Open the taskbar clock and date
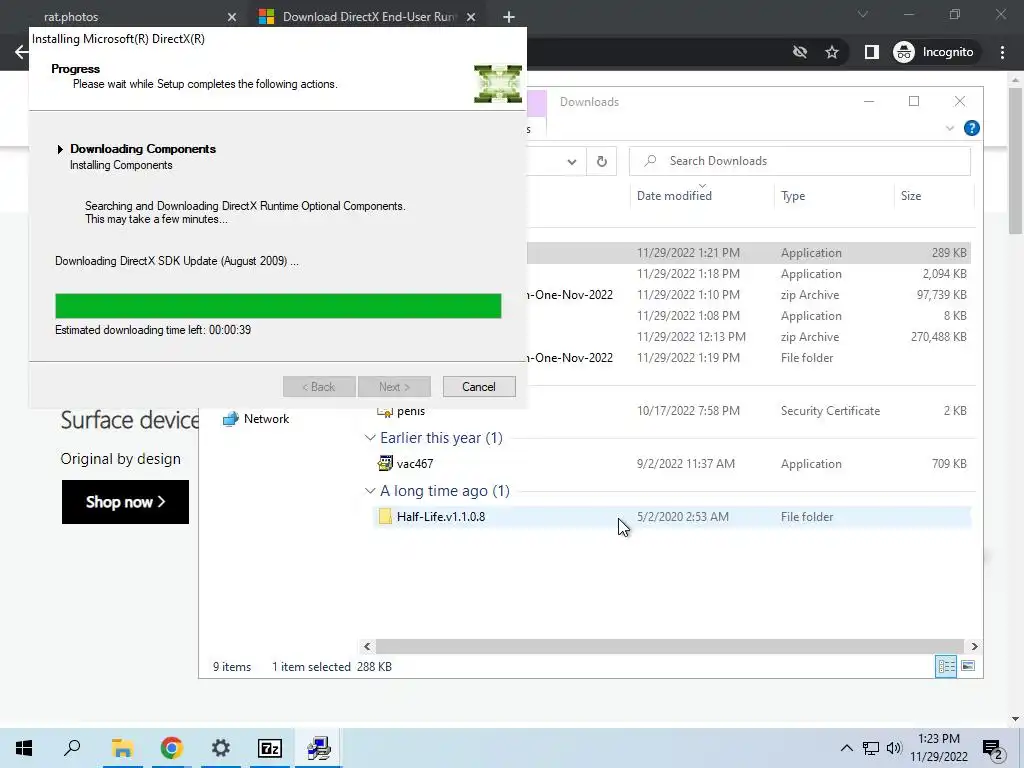The height and width of the screenshot is (768, 1024). click(x=939, y=748)
